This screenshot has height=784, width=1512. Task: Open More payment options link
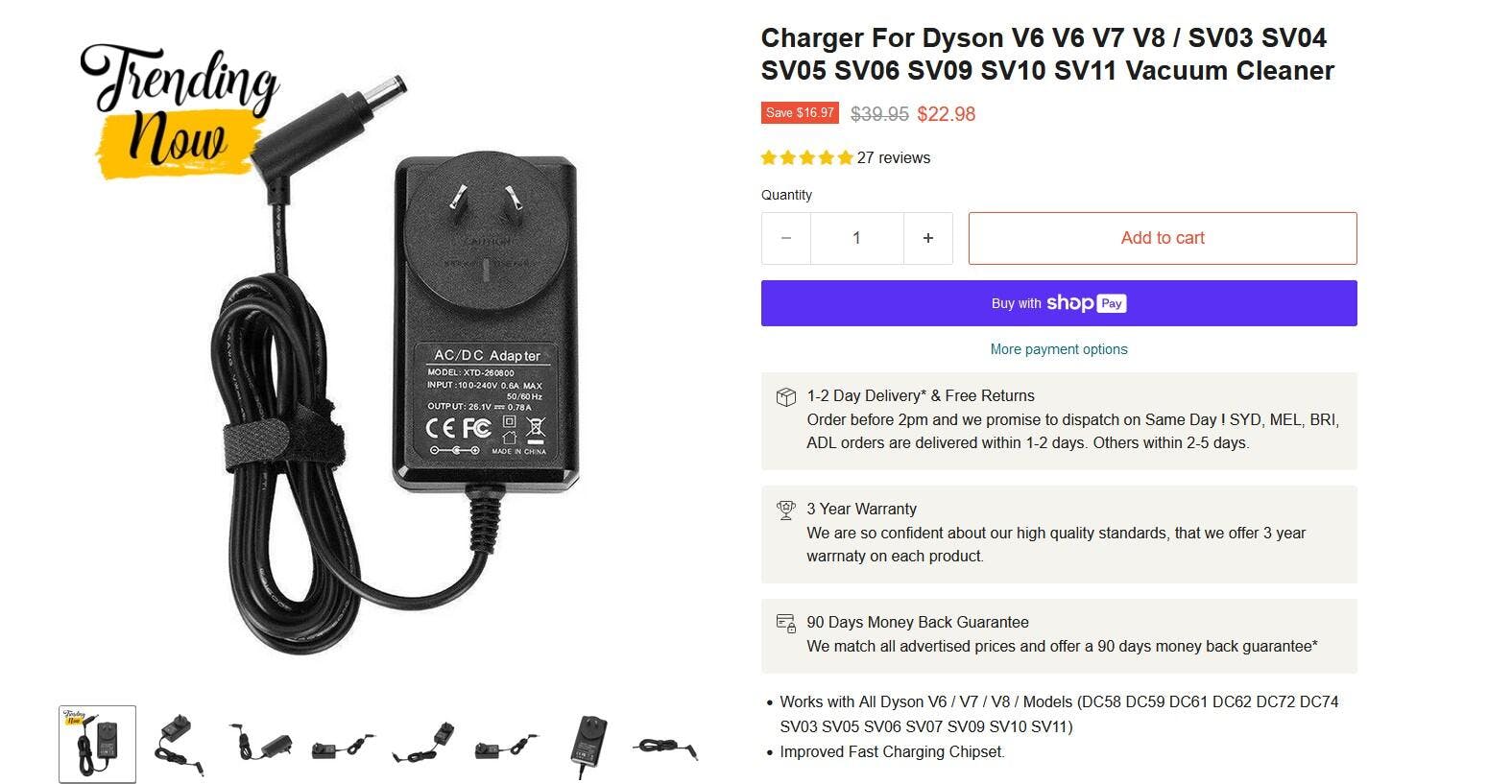[x=1059, y=349]
